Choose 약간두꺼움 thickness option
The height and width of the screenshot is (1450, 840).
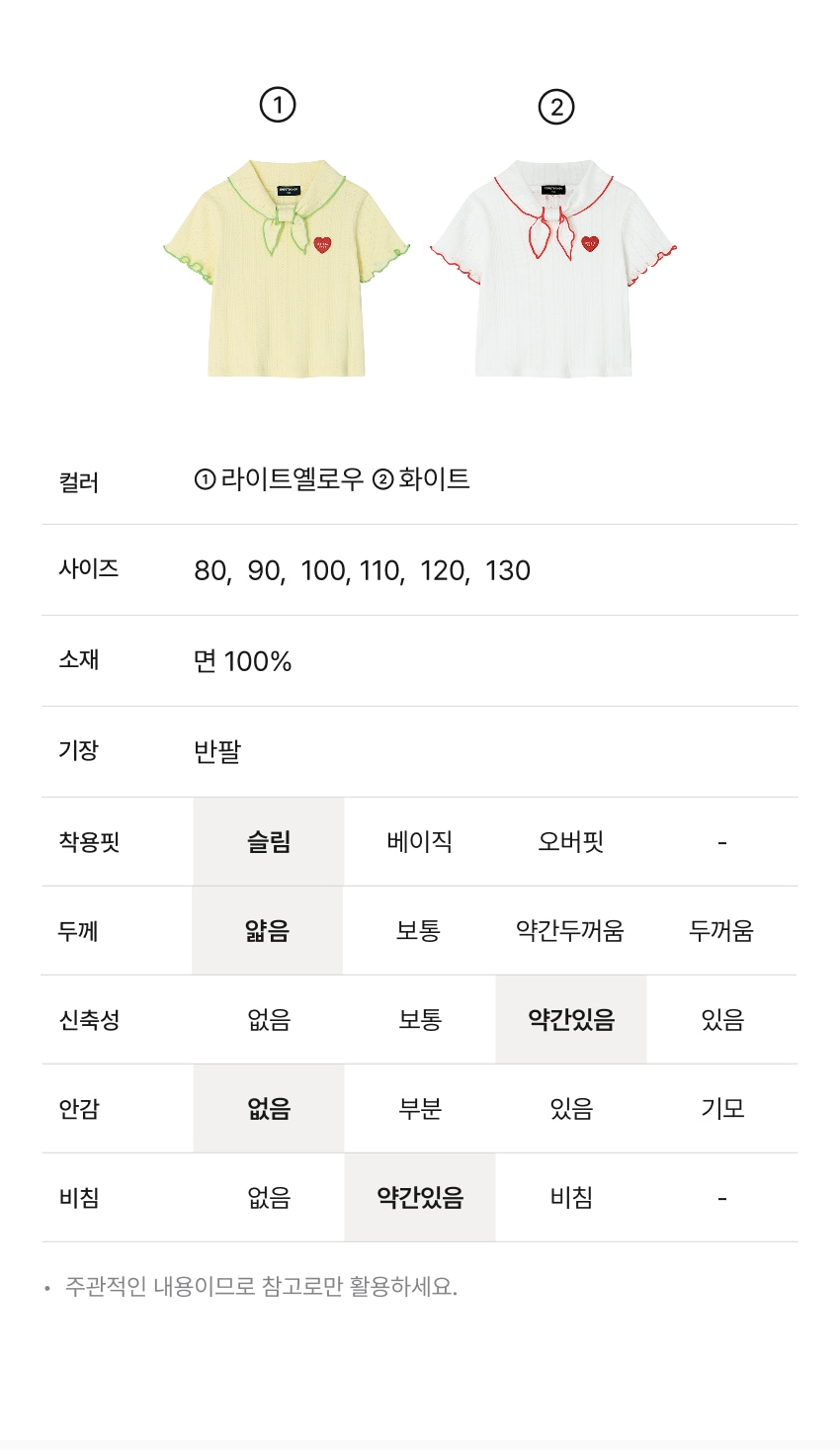point(570,931)
